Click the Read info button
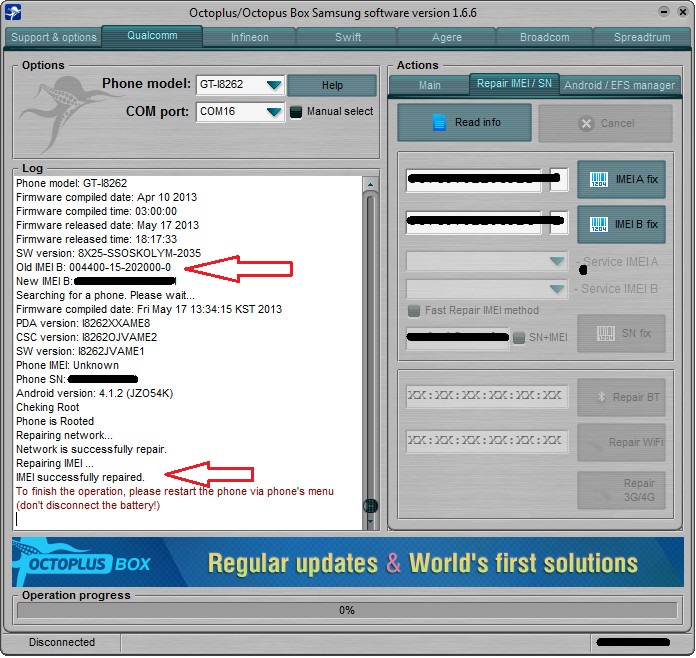 click(x=464, y=123)
